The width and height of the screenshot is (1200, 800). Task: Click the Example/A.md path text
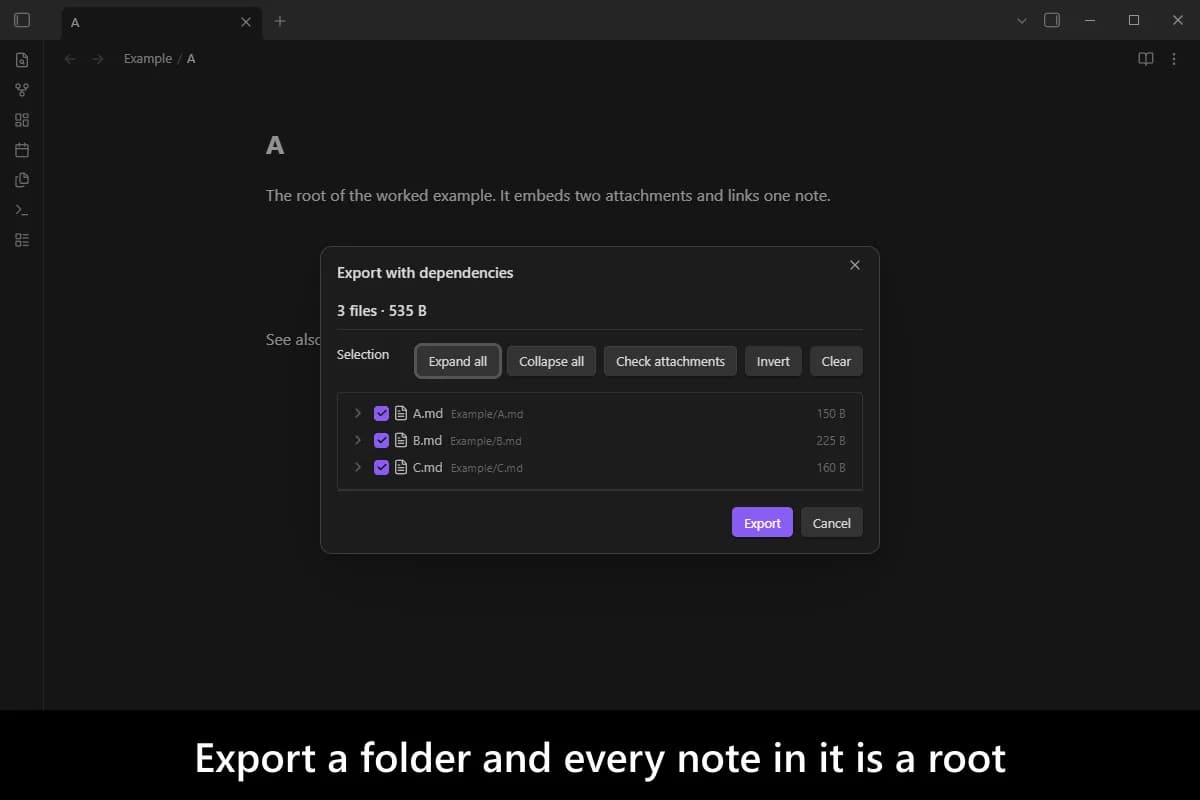tap(487, 414)
